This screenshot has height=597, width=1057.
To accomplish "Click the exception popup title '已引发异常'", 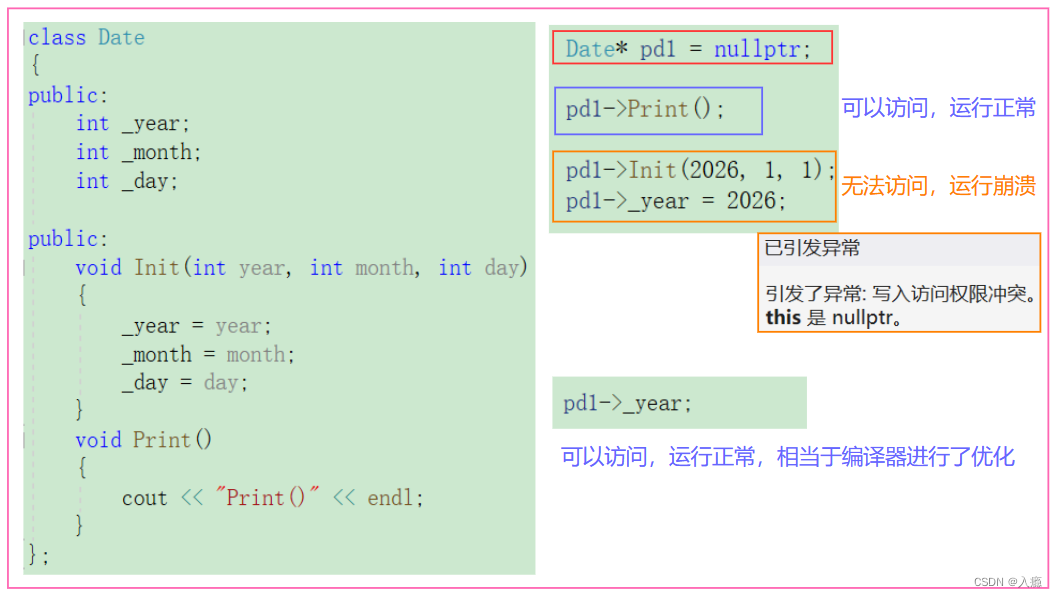I will (812, 249).
